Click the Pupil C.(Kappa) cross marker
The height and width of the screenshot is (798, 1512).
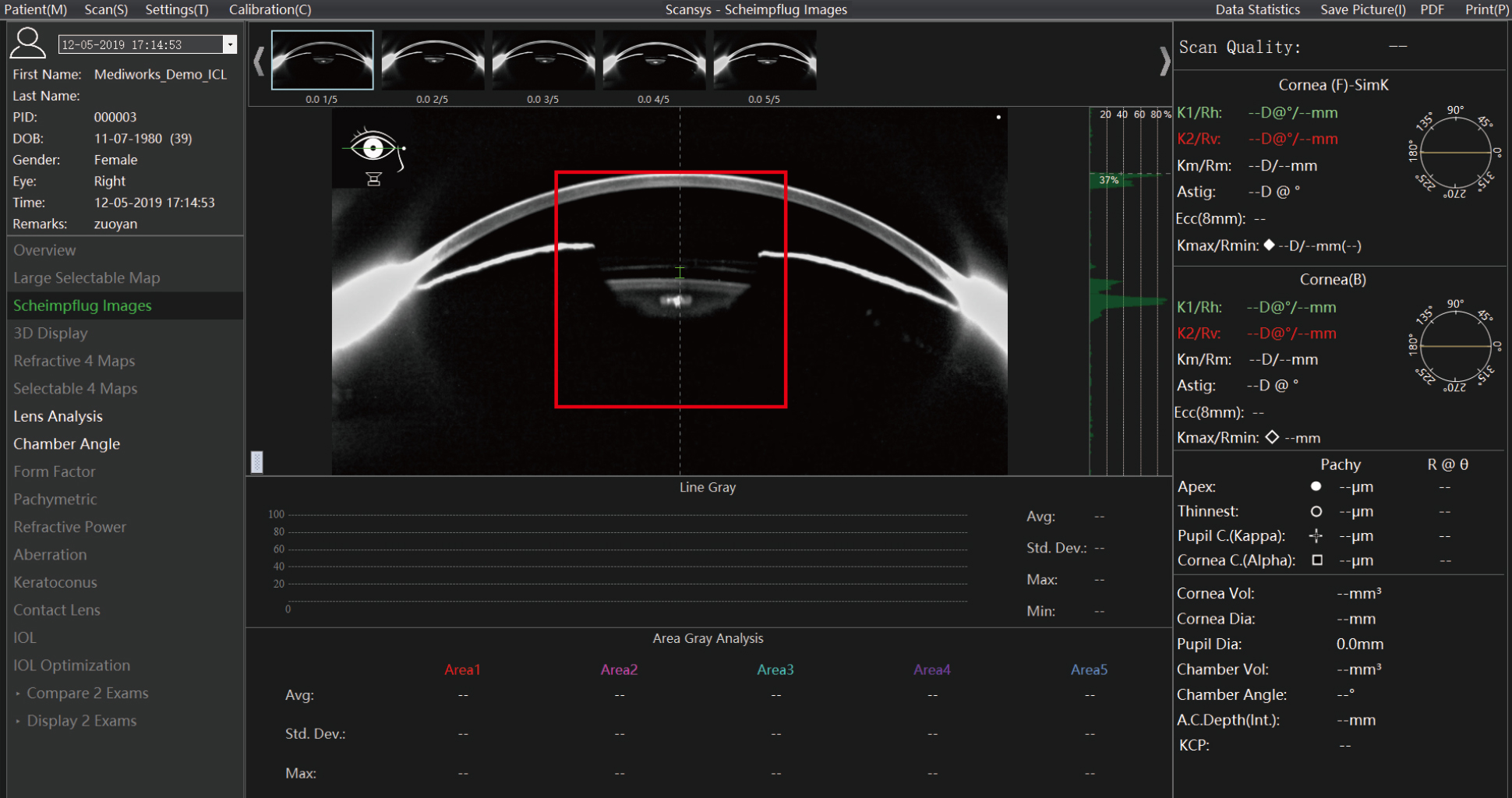pyautogui.click(x=1316, y=535)
